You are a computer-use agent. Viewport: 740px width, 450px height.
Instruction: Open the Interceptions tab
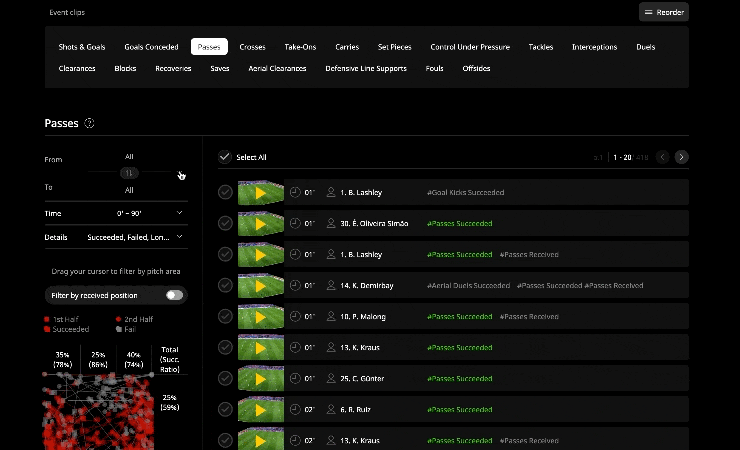(x=594, y=47)
